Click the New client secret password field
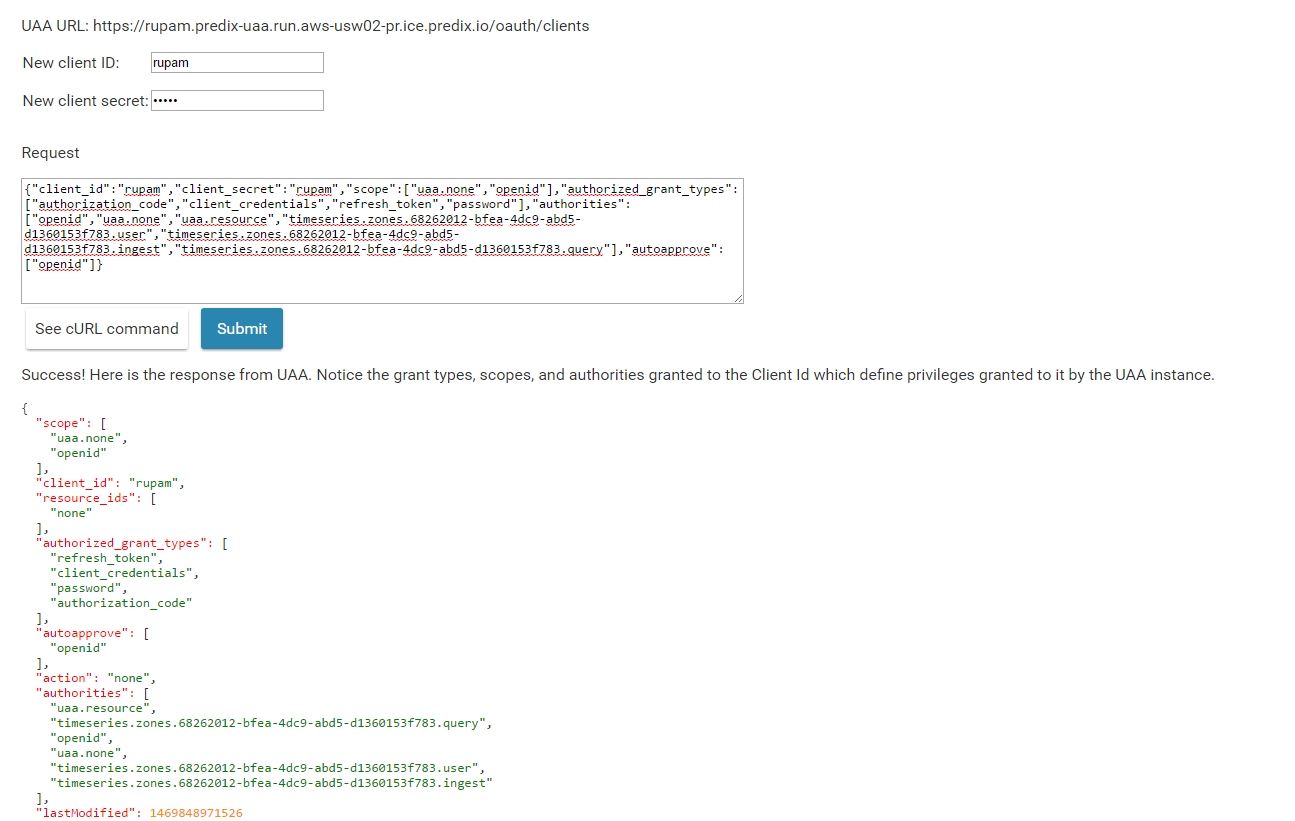 click(x=237, y=101)
